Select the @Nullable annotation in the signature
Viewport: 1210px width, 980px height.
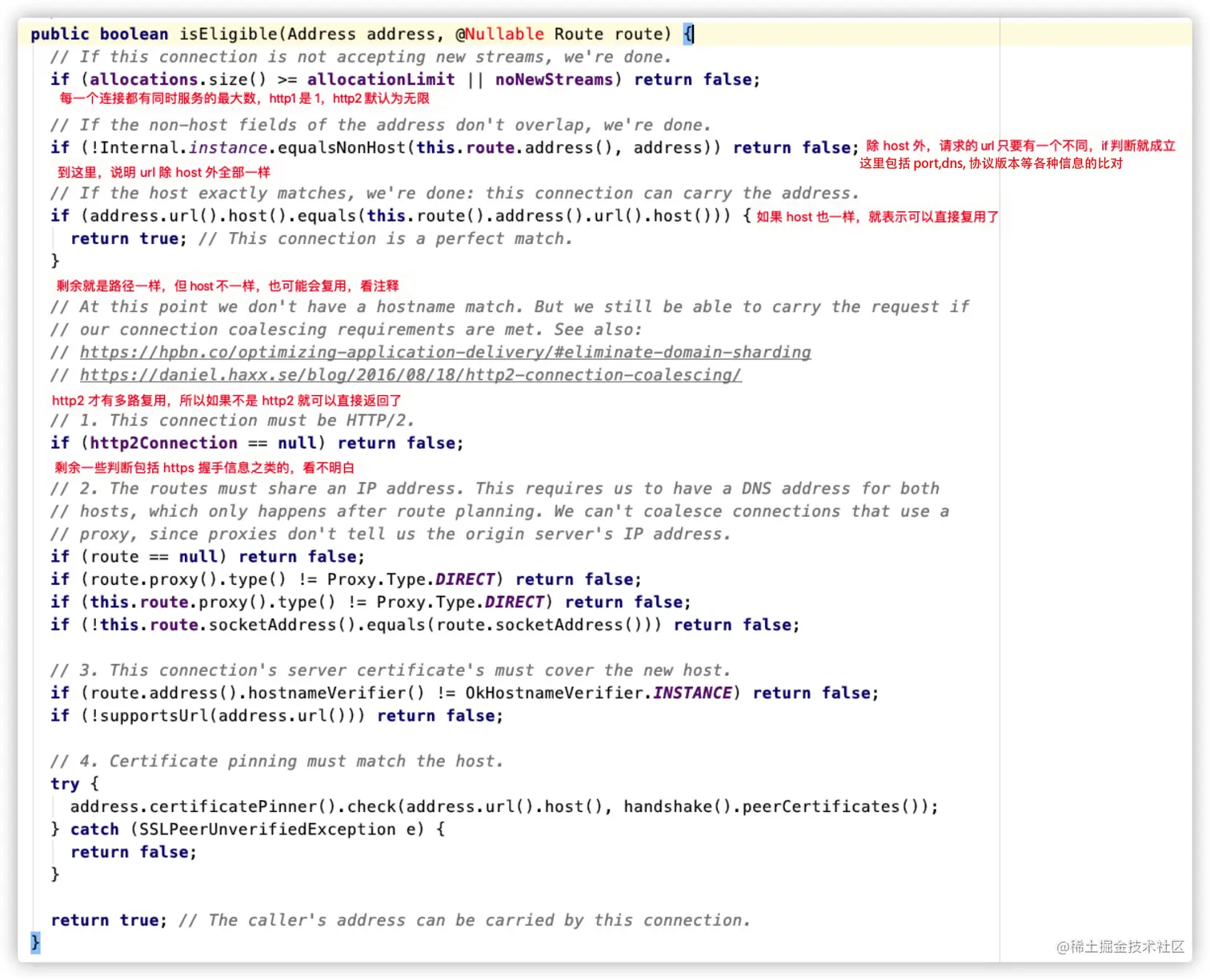[499, 34]
